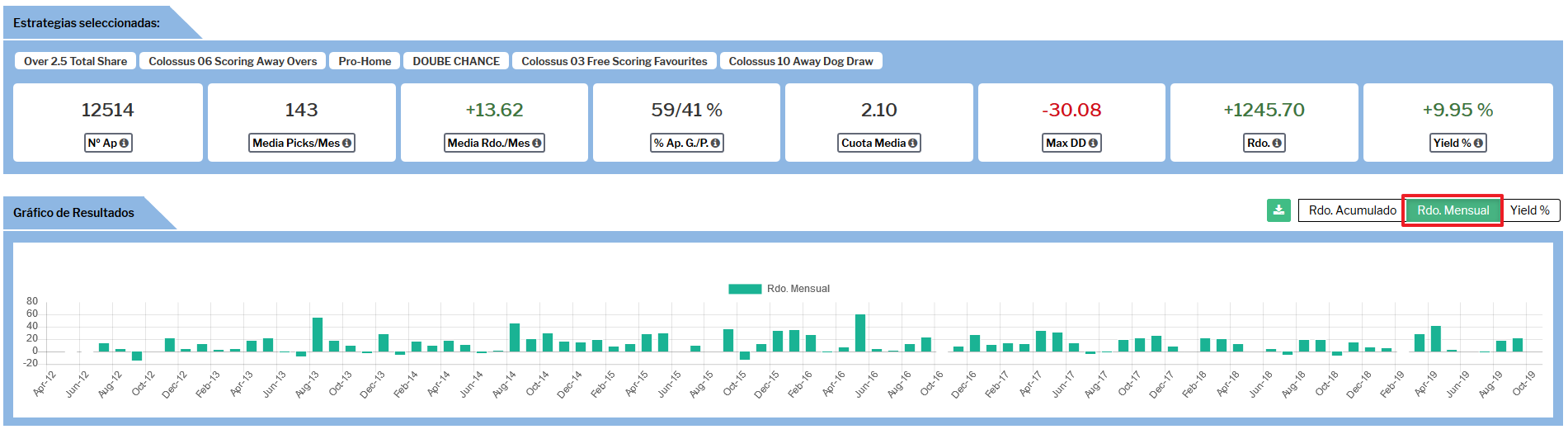The height and width of the screenshot is (434, 1568).
Task: Select the DOUBE CHANCE strategy tag
Action: [x=456, y=61]
